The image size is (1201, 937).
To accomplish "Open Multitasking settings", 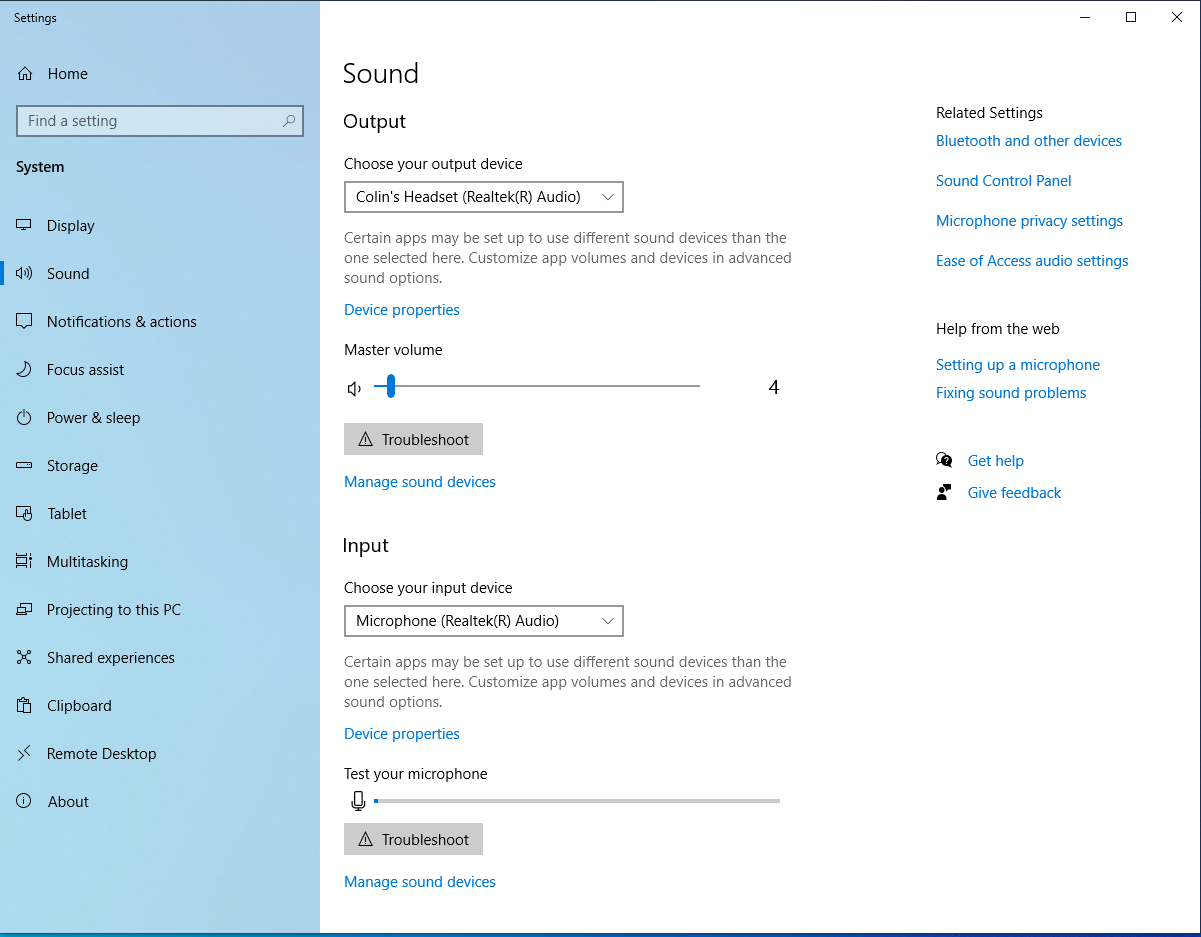I will tap(160, 562).
